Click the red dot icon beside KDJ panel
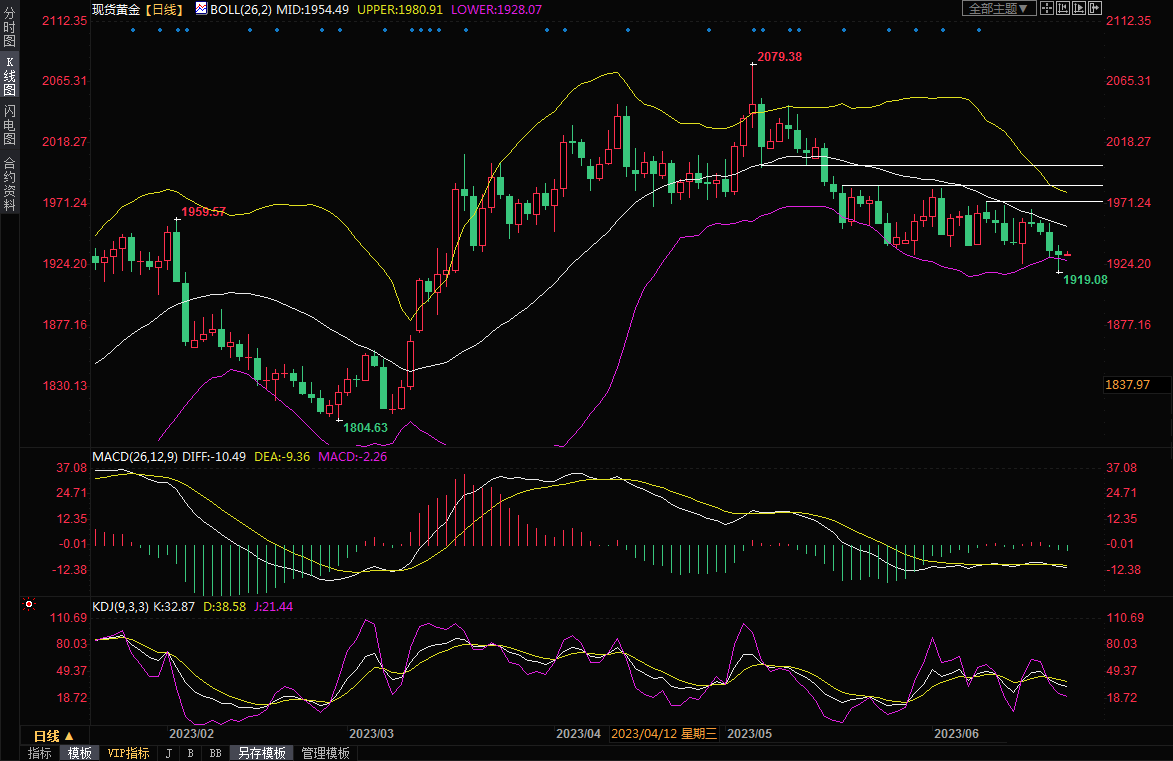This screenshot has width=1173, height=761. pos(29,605)
